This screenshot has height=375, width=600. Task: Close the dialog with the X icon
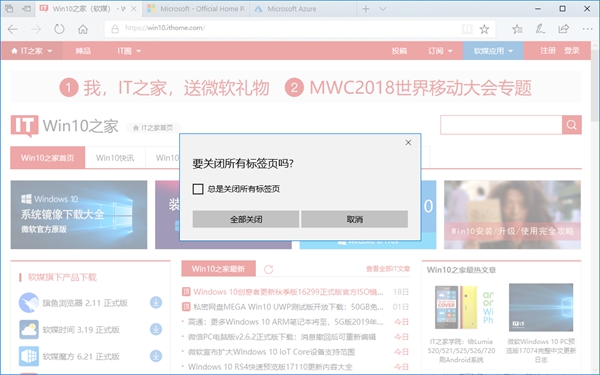point(408,142)
